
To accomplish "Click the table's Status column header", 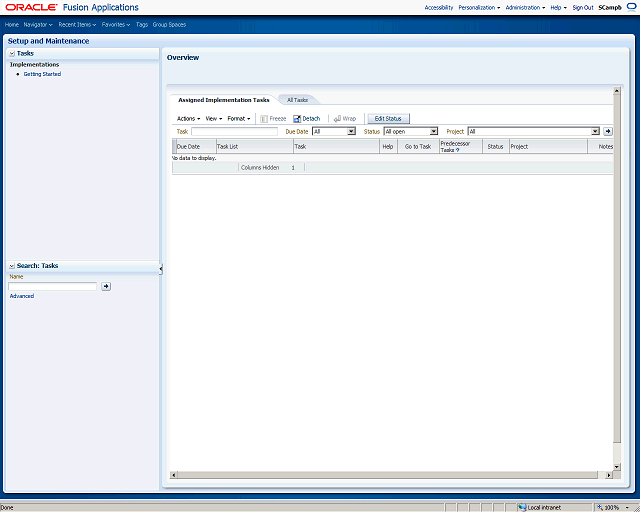I will click(496, 147).
